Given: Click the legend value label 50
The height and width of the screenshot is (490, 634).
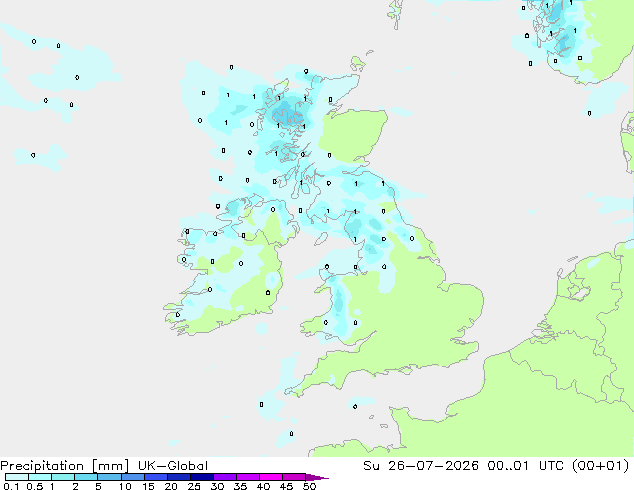Looking at the screenshot, I should click(309, 486).
